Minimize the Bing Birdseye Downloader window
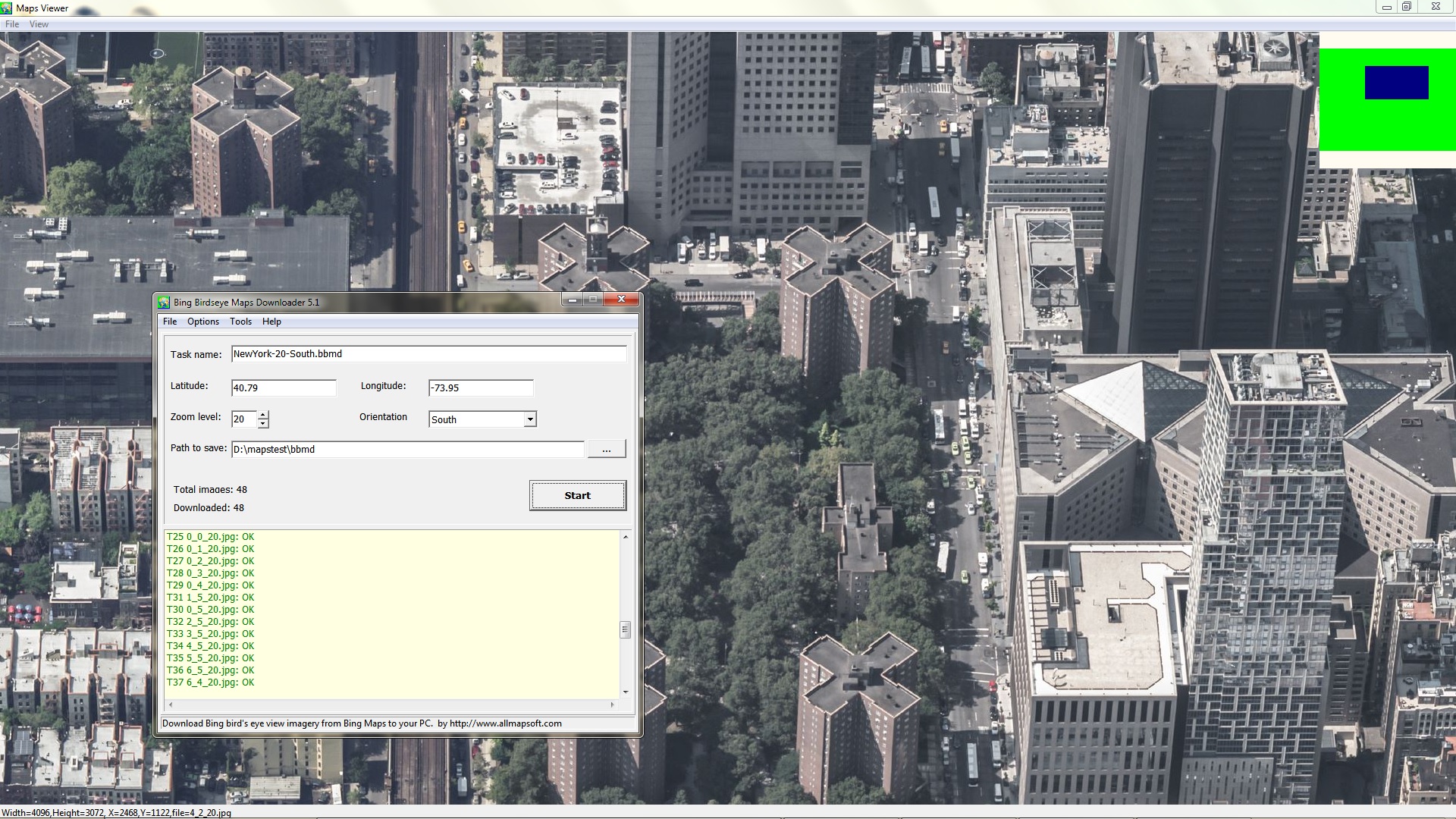The width and height of the screenshot is (1456, 819). pos(573,300)
